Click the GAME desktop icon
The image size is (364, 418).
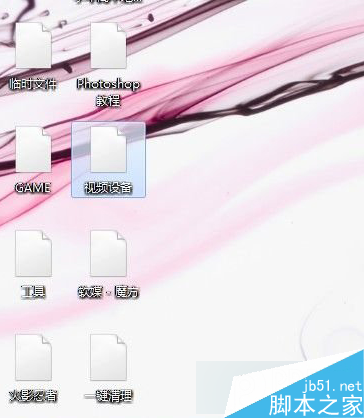click(x=33, y=149)
